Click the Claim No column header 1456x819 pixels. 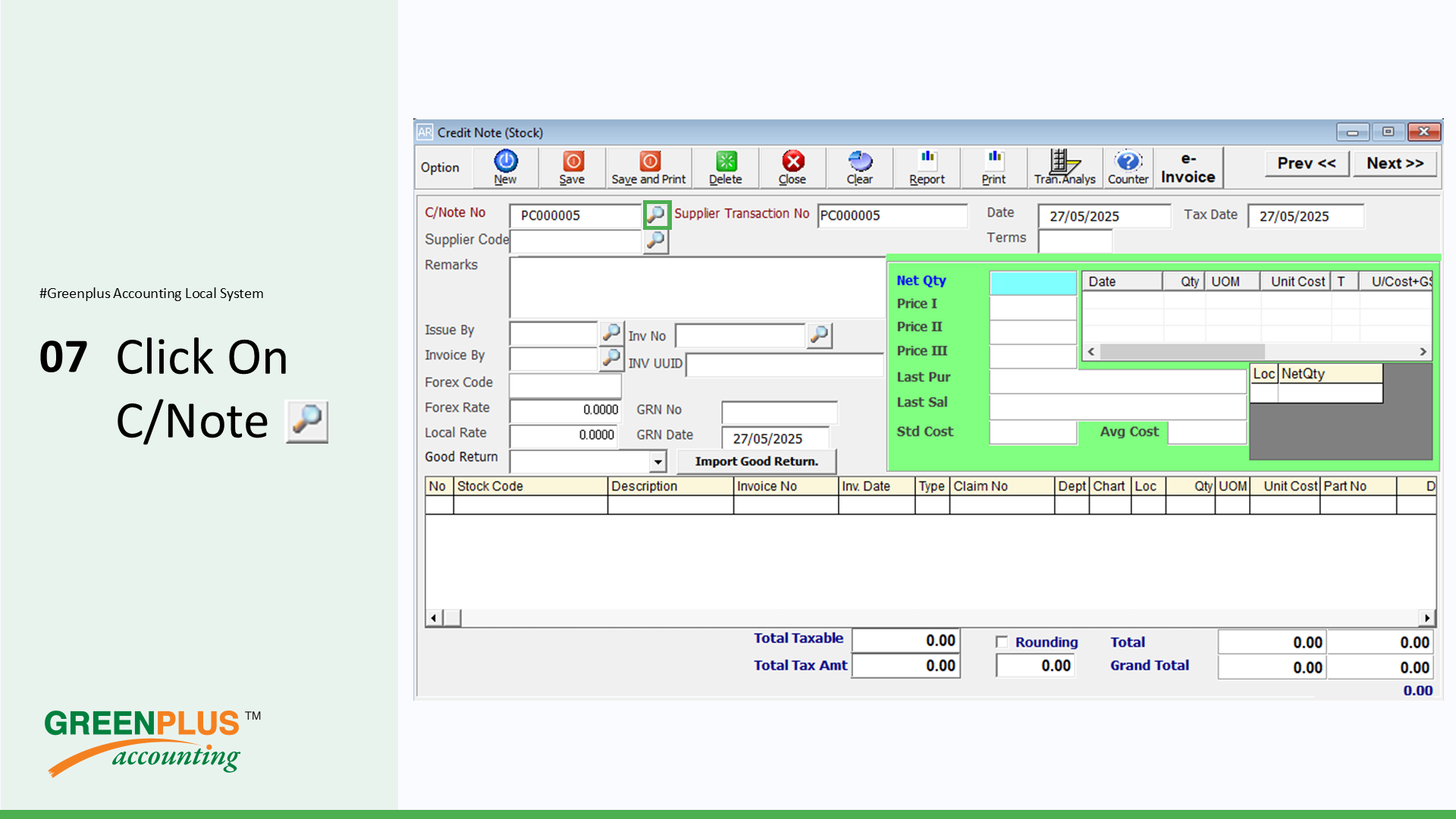click(x=1002, y=486)
